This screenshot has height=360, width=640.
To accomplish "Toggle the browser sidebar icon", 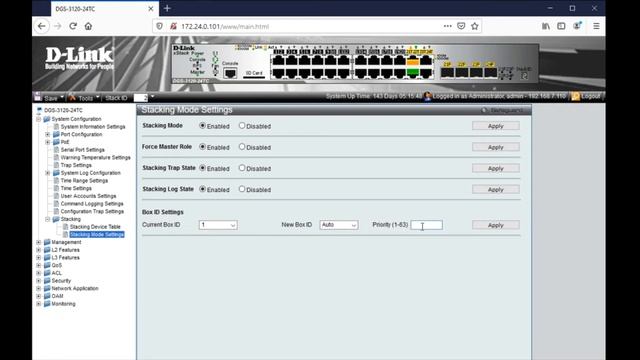I will click(561, 26).
